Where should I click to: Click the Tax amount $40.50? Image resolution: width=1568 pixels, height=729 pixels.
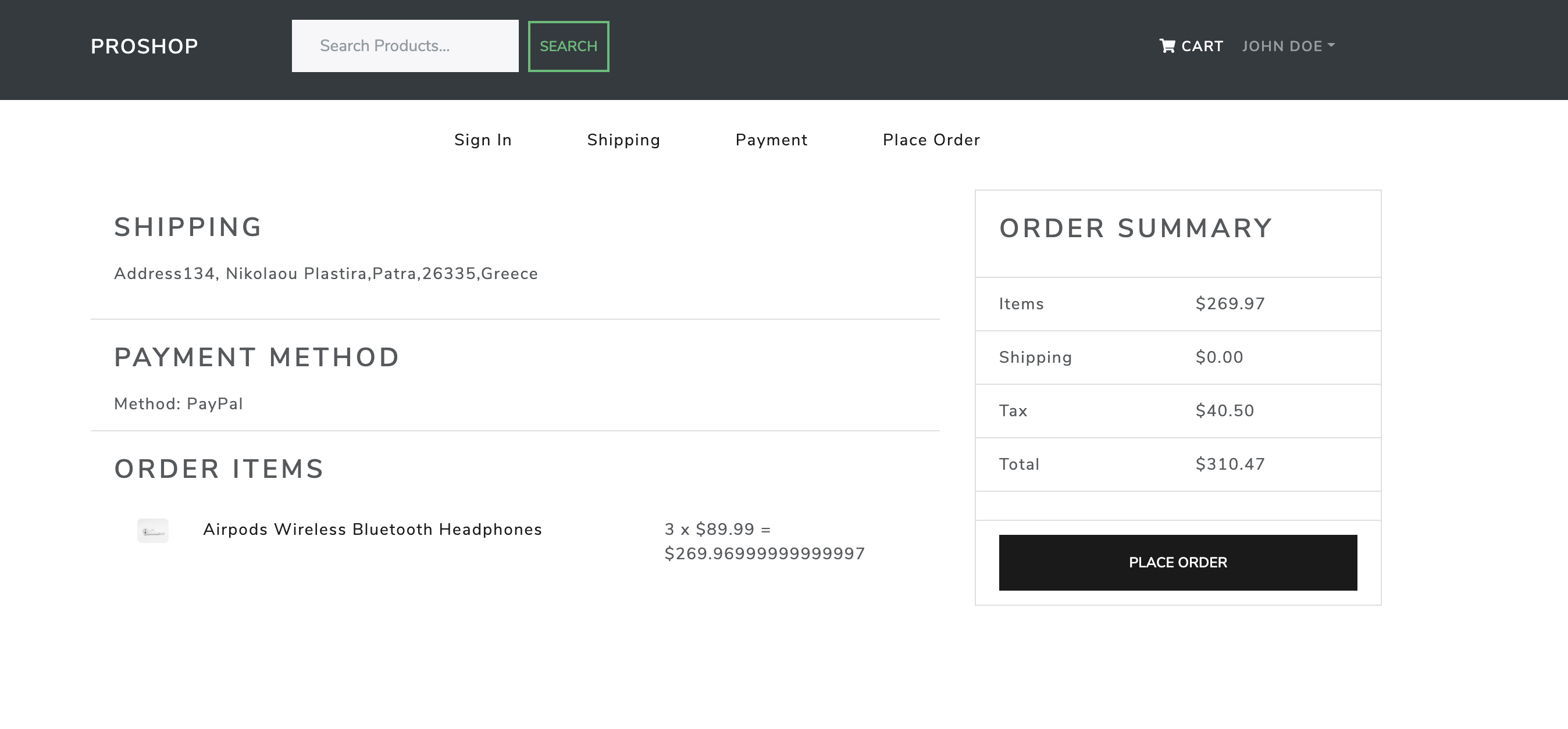[1224, 411]
